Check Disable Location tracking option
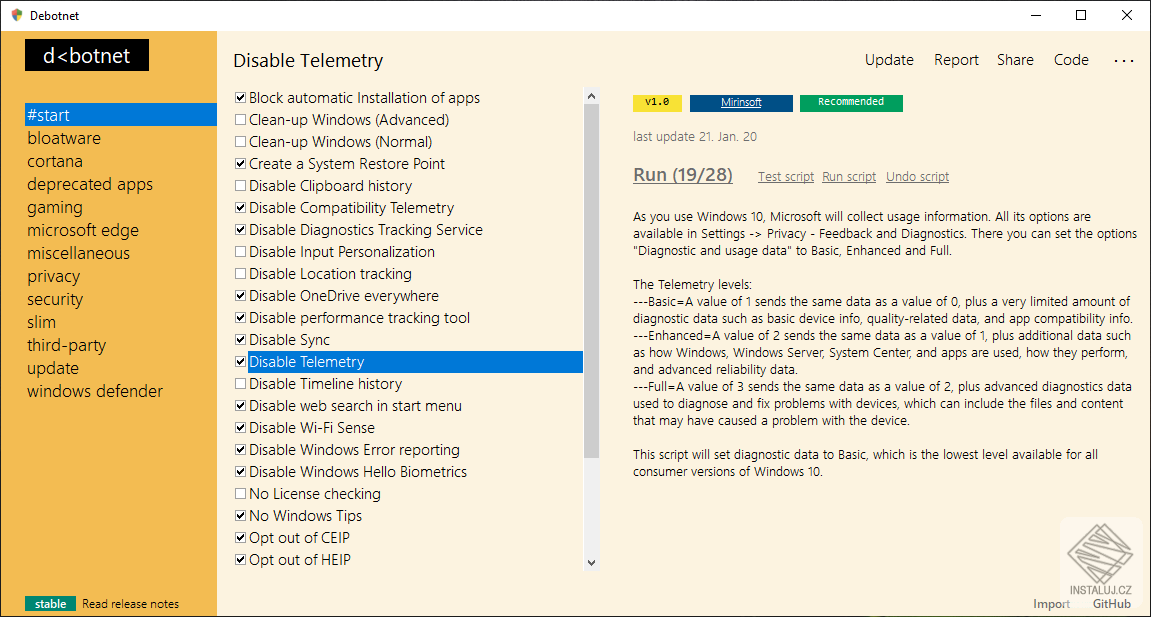Viewport: 1151px width, 617px height. point(241,274)
